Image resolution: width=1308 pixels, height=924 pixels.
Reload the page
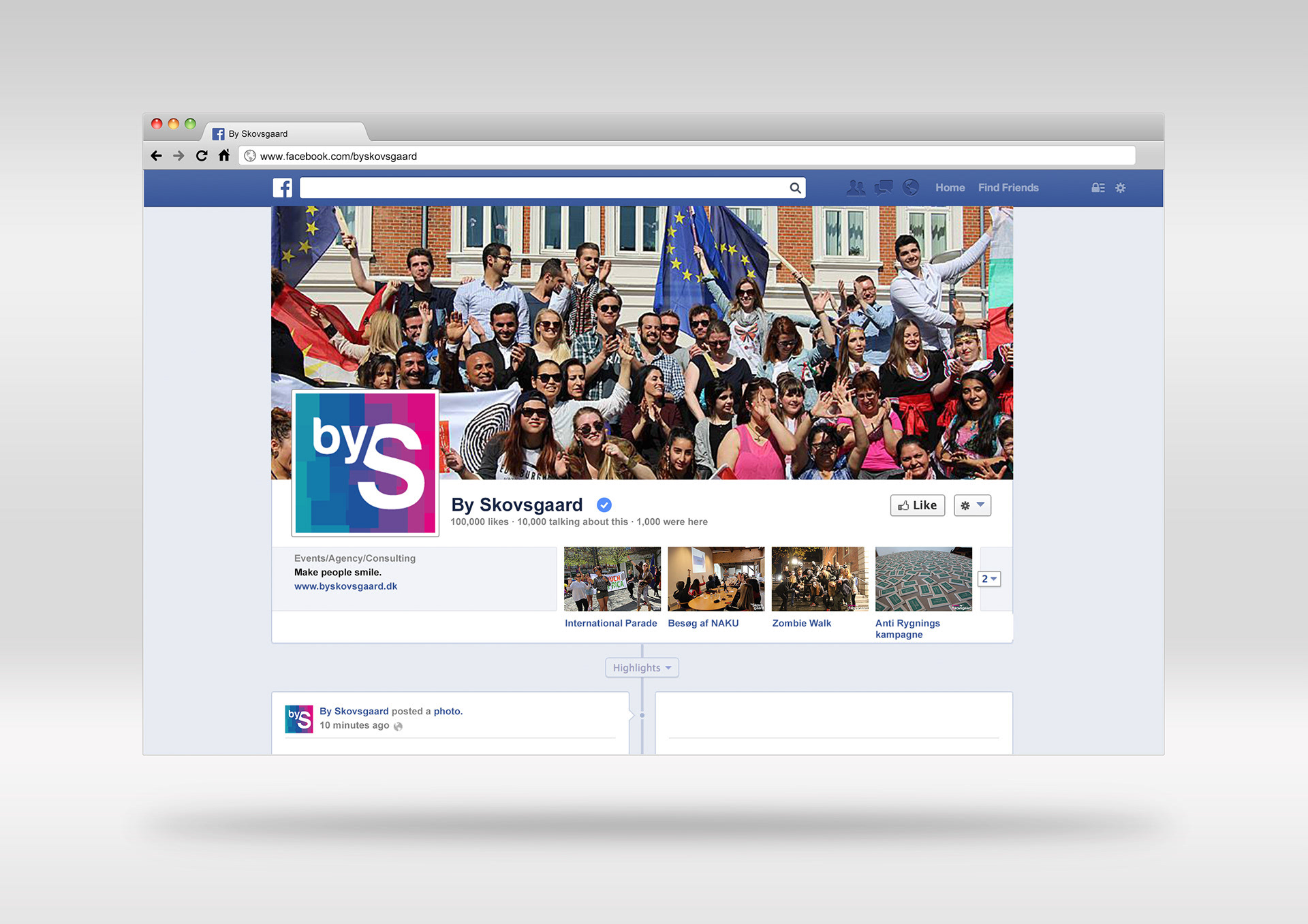[202, 156]
